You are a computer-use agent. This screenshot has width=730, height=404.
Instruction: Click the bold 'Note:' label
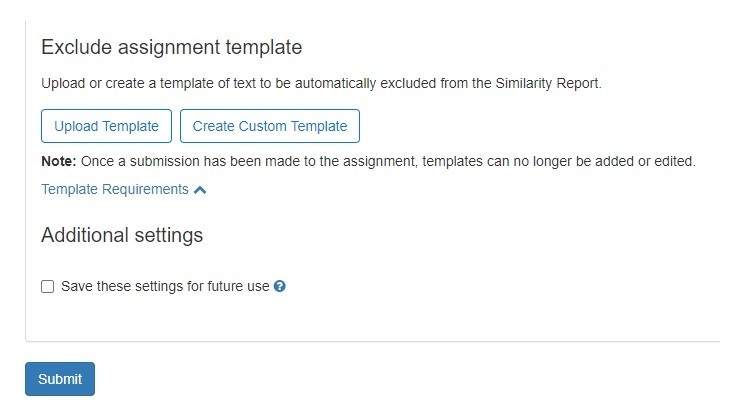pyautogui.click(x=58, y=160)
